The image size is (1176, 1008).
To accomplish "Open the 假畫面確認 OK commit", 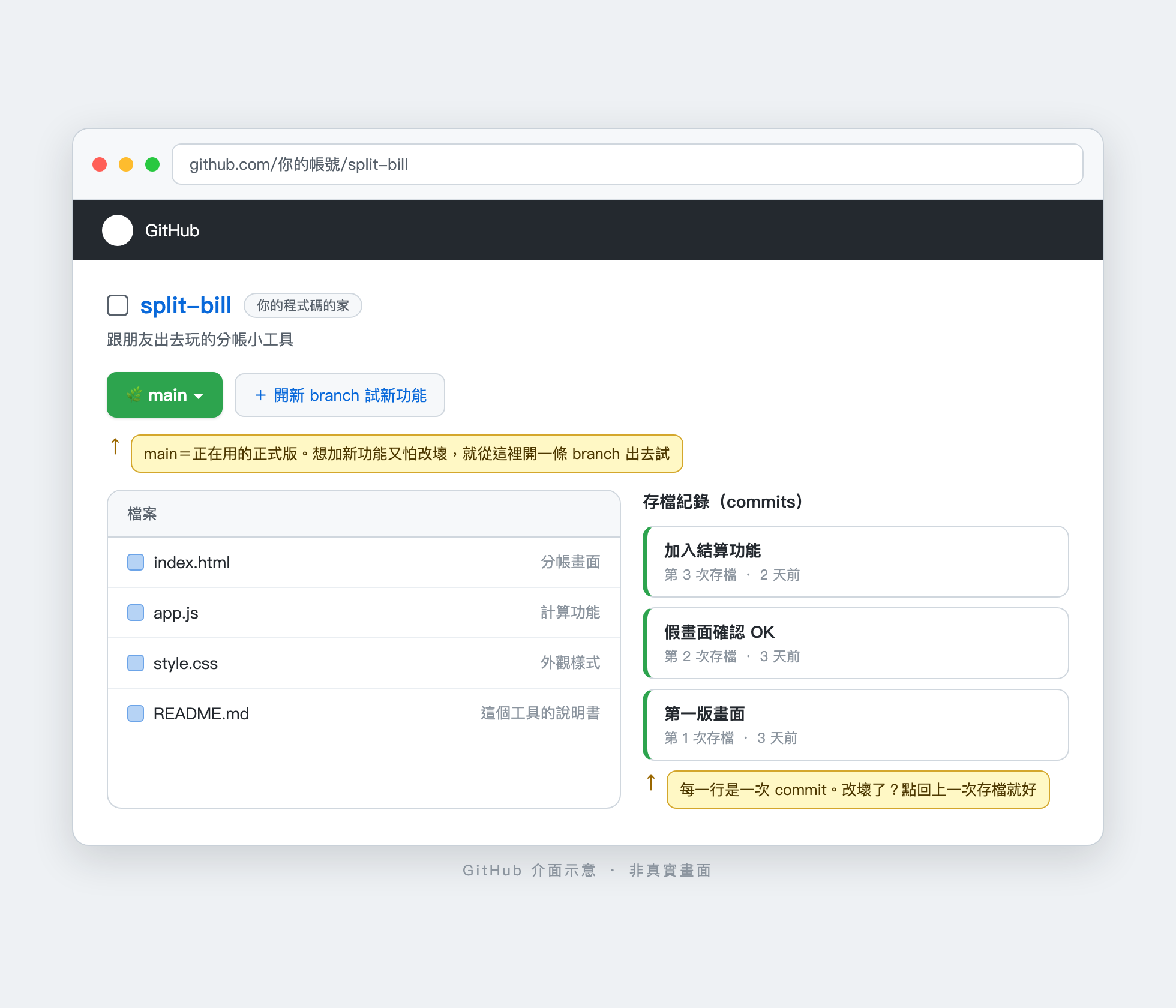I will click(856, 643).
